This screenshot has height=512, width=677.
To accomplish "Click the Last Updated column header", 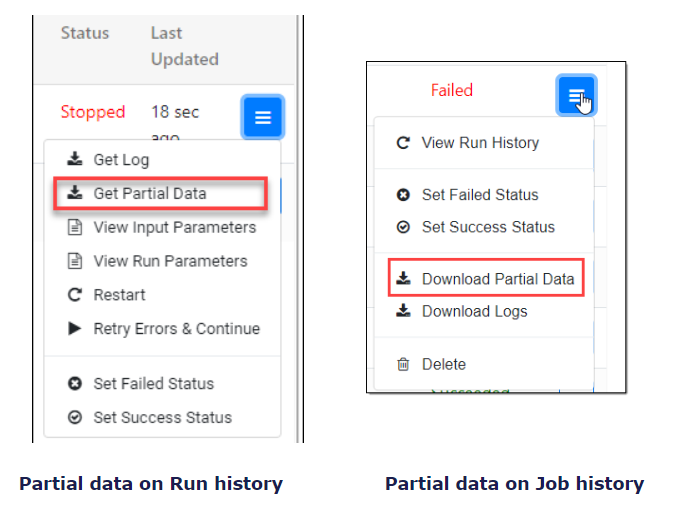I will pos(183,46).
